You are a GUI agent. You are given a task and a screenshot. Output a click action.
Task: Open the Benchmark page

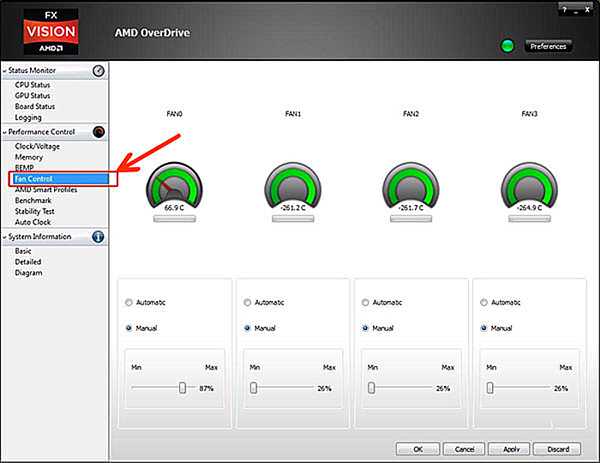coord(33,201)
